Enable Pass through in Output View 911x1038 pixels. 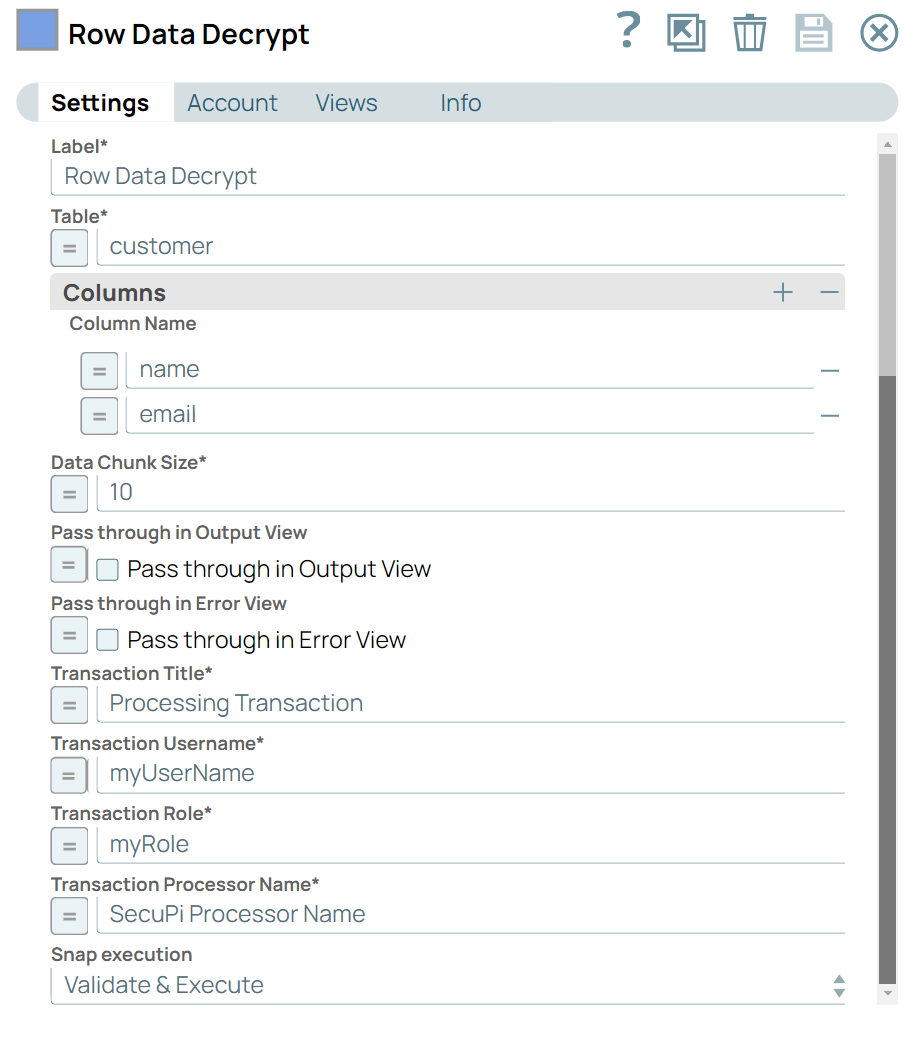tap(107, 568)
